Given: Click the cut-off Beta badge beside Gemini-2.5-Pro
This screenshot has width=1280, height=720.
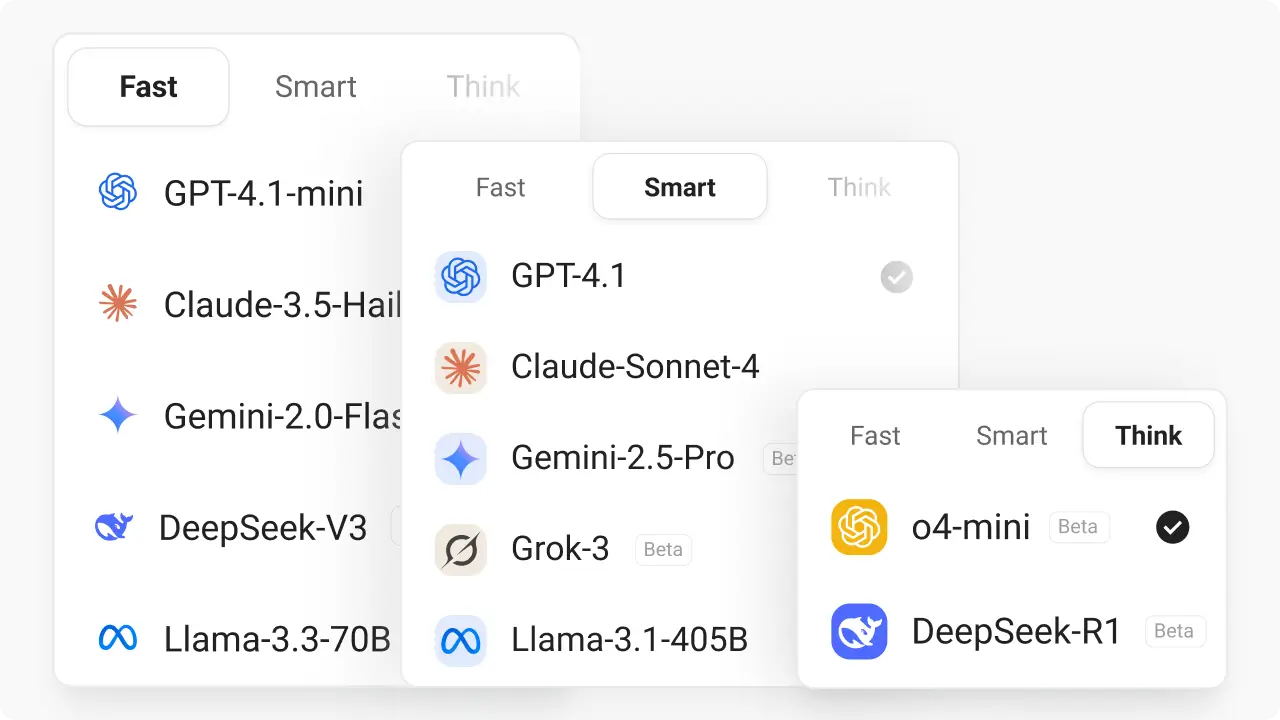Looking at the screenshot, I should point(780,459).
